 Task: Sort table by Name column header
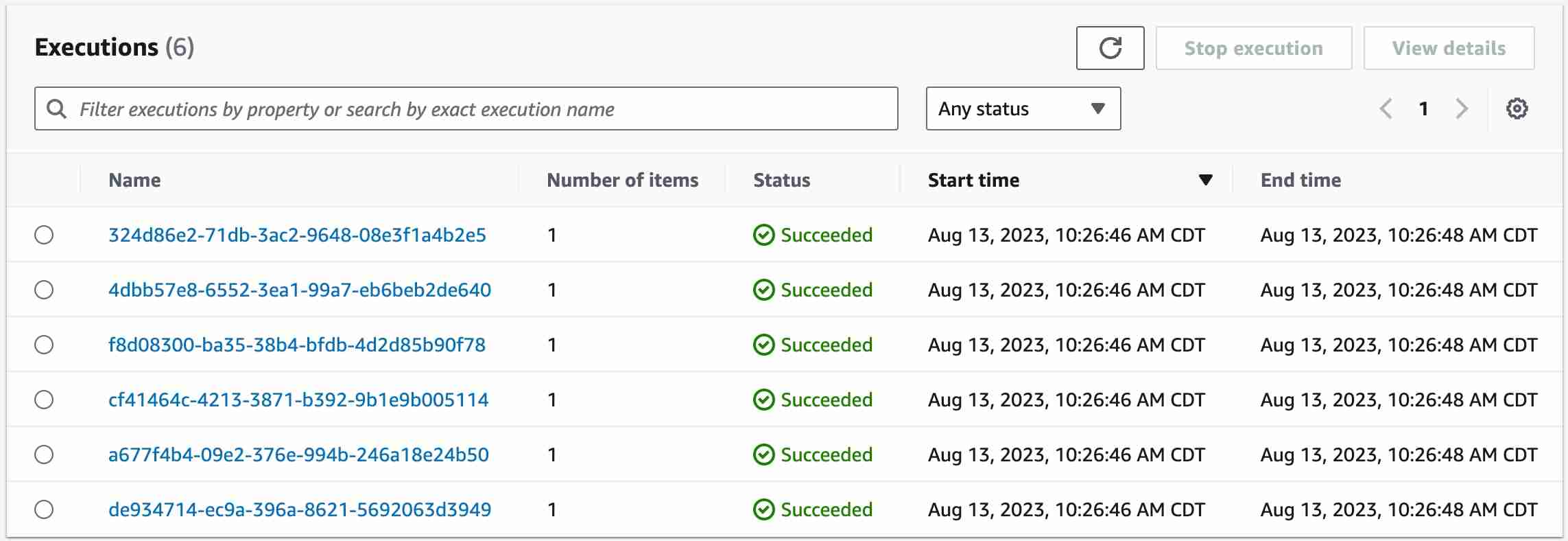point(134,180)
